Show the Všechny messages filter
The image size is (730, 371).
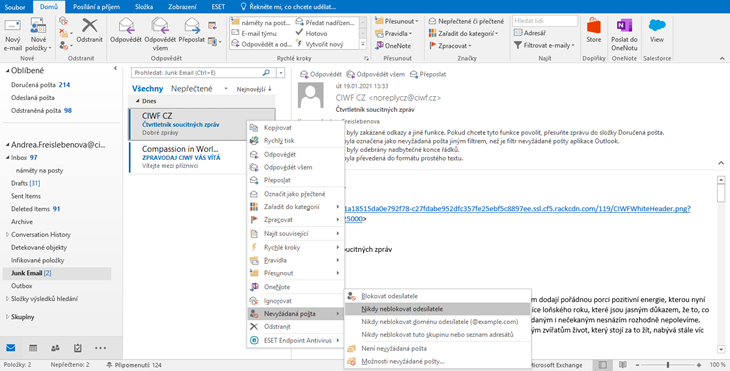148,88
